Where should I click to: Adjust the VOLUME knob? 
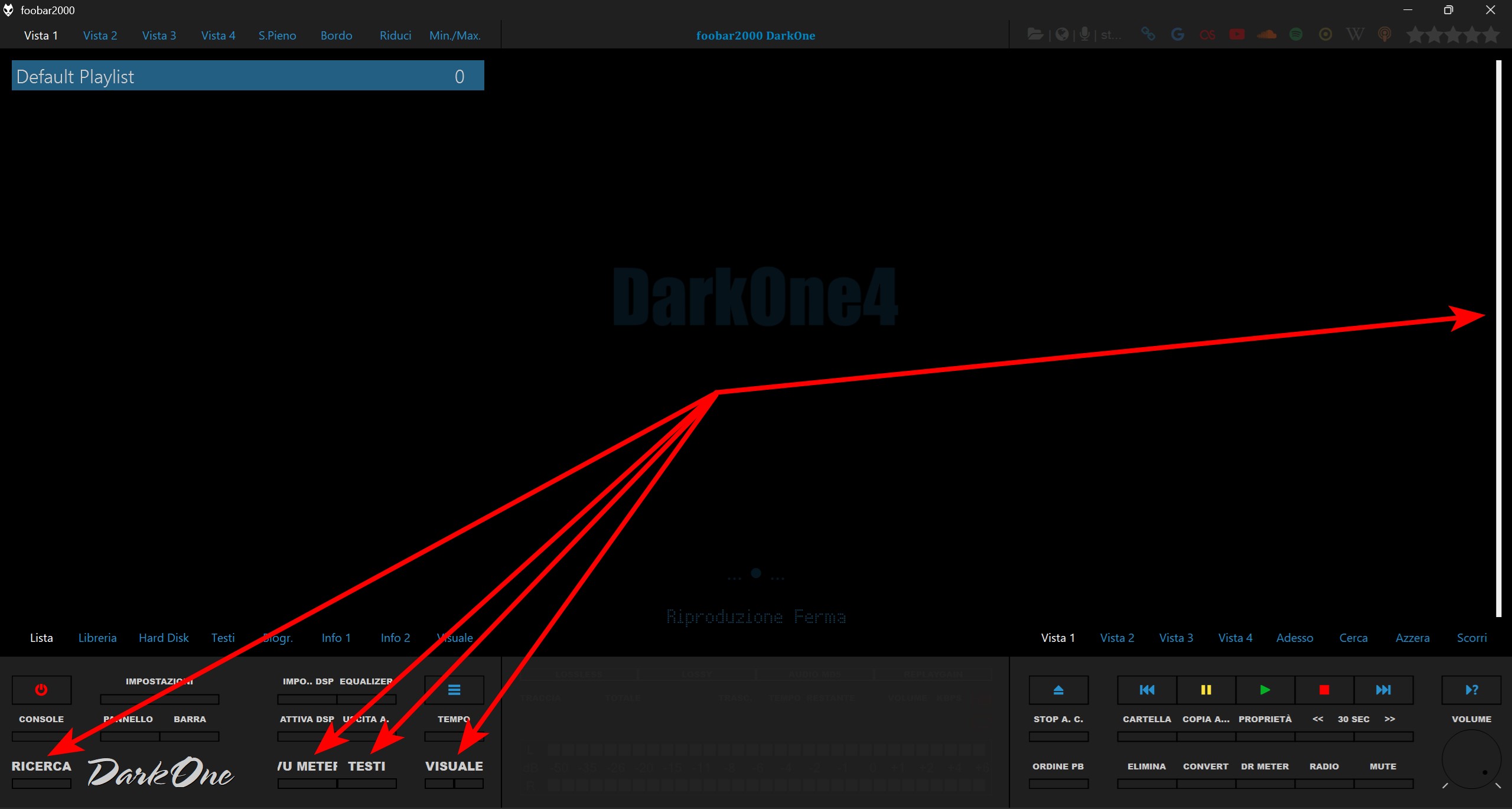pos(1471,759)
